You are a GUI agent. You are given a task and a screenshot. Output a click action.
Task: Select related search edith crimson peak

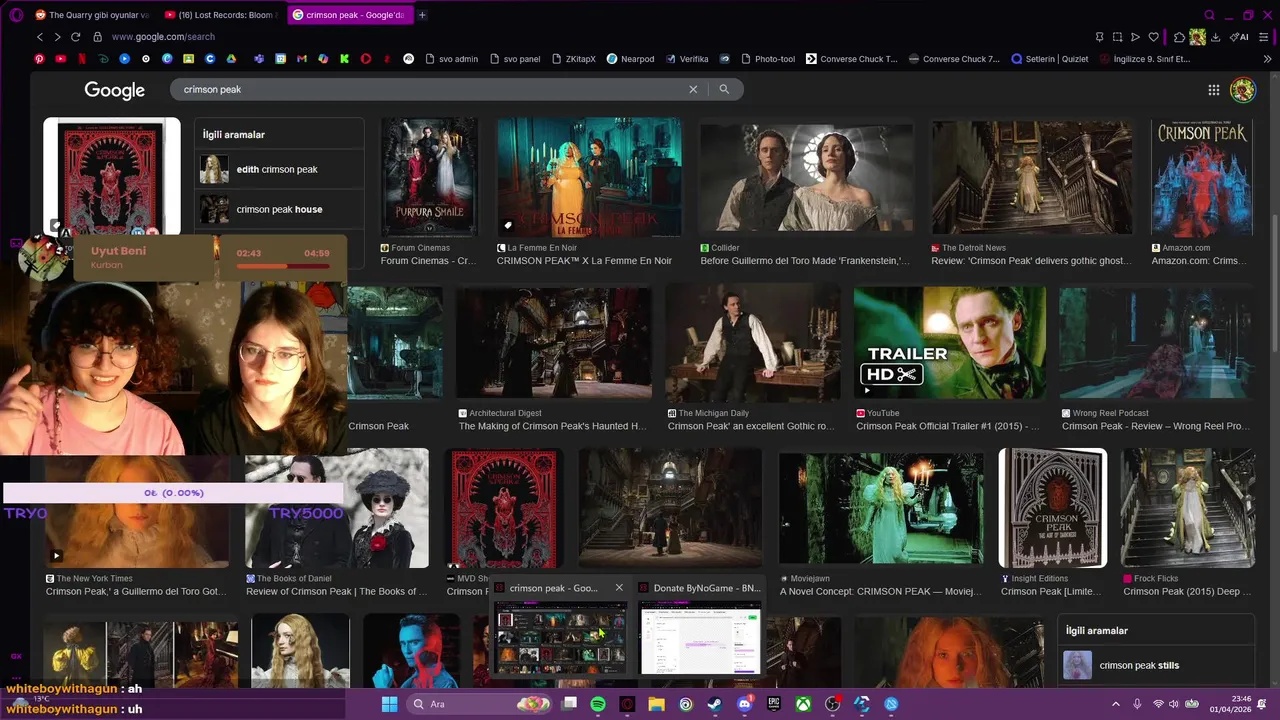click(278, 169)
